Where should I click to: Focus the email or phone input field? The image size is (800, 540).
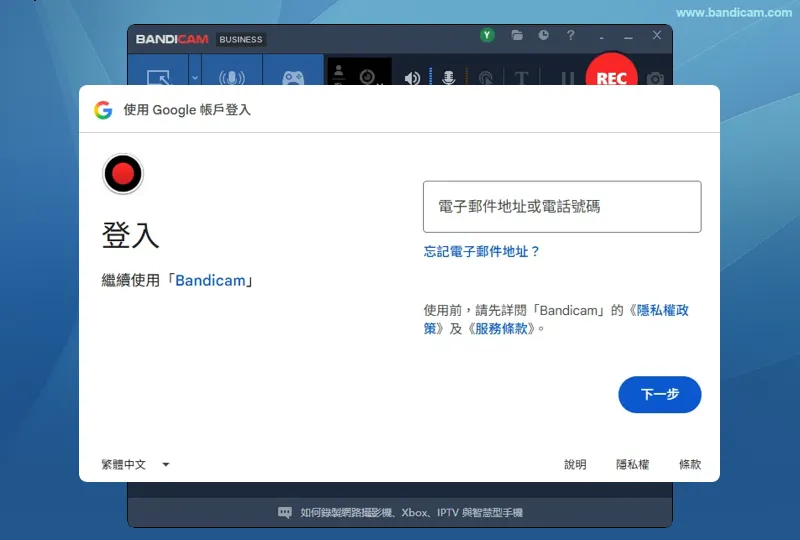(562, 207)
